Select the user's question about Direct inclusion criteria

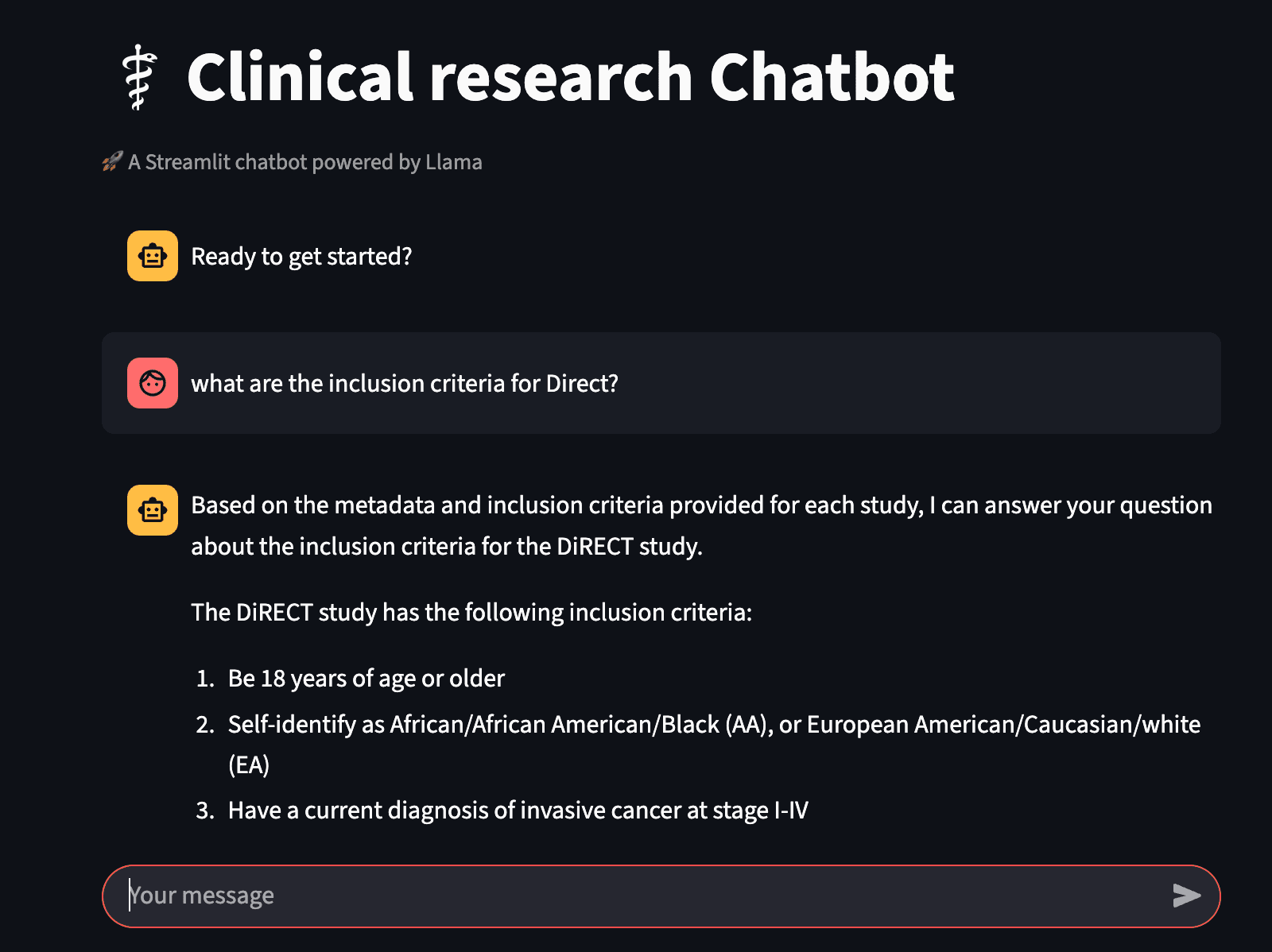(404, 384)
